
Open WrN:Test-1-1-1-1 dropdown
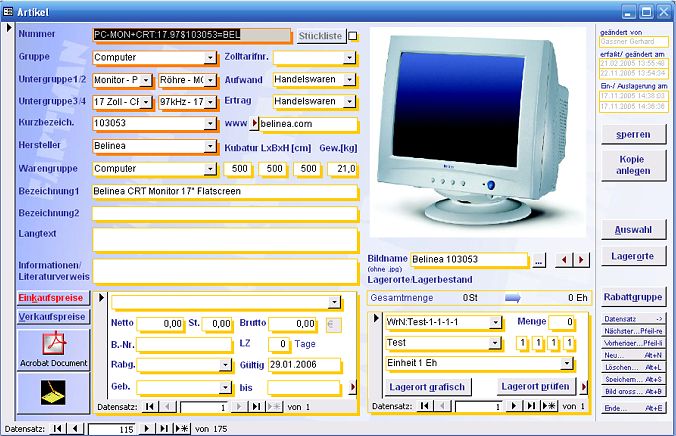point(495,322)
